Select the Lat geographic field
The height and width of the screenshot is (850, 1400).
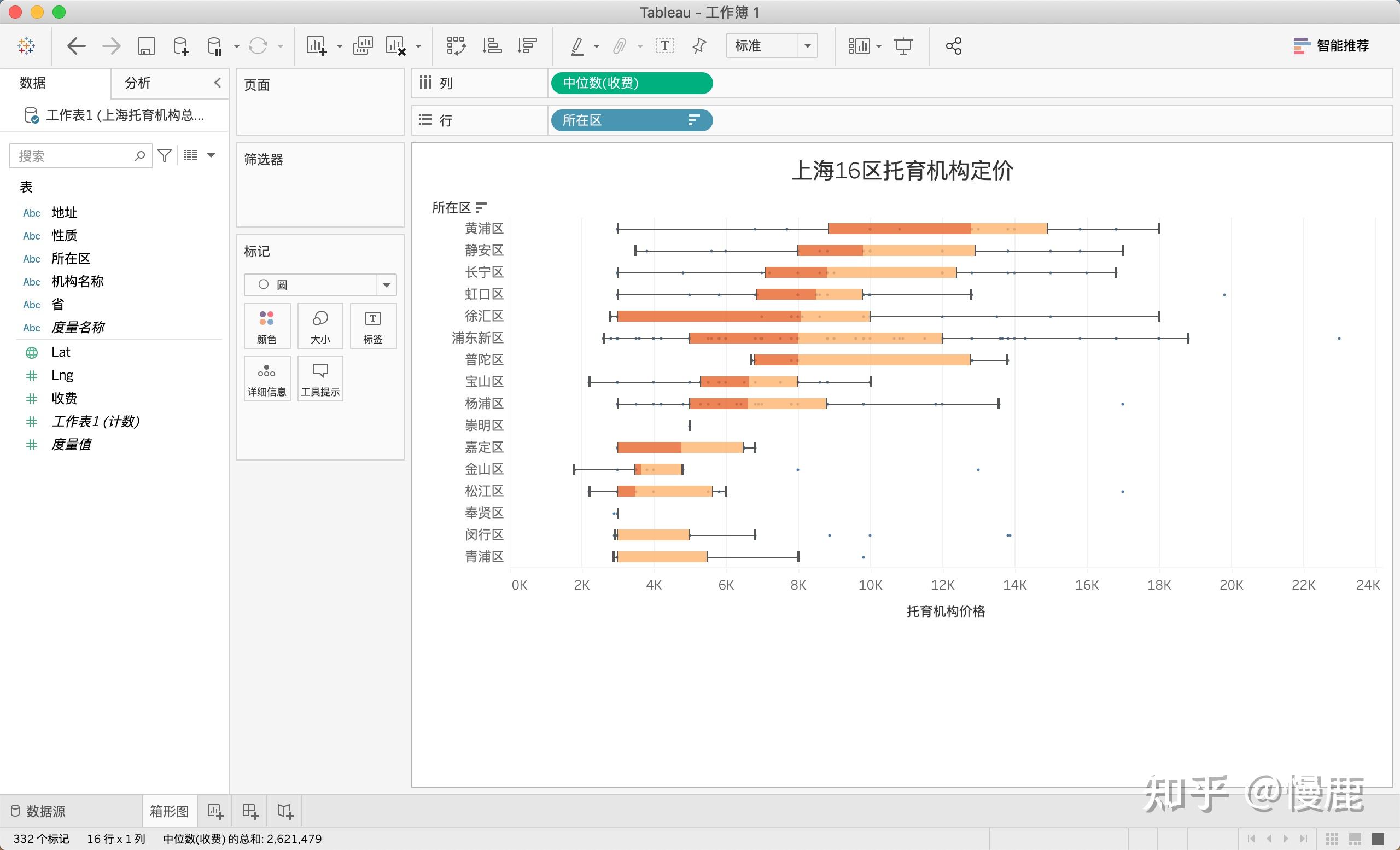60,352
